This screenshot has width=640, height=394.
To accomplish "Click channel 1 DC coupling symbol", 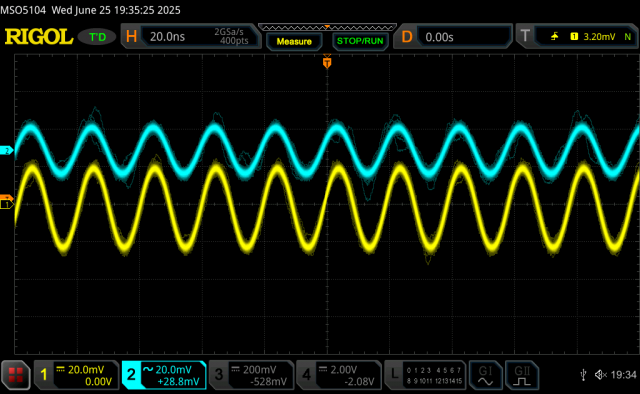I will (60, 369).
